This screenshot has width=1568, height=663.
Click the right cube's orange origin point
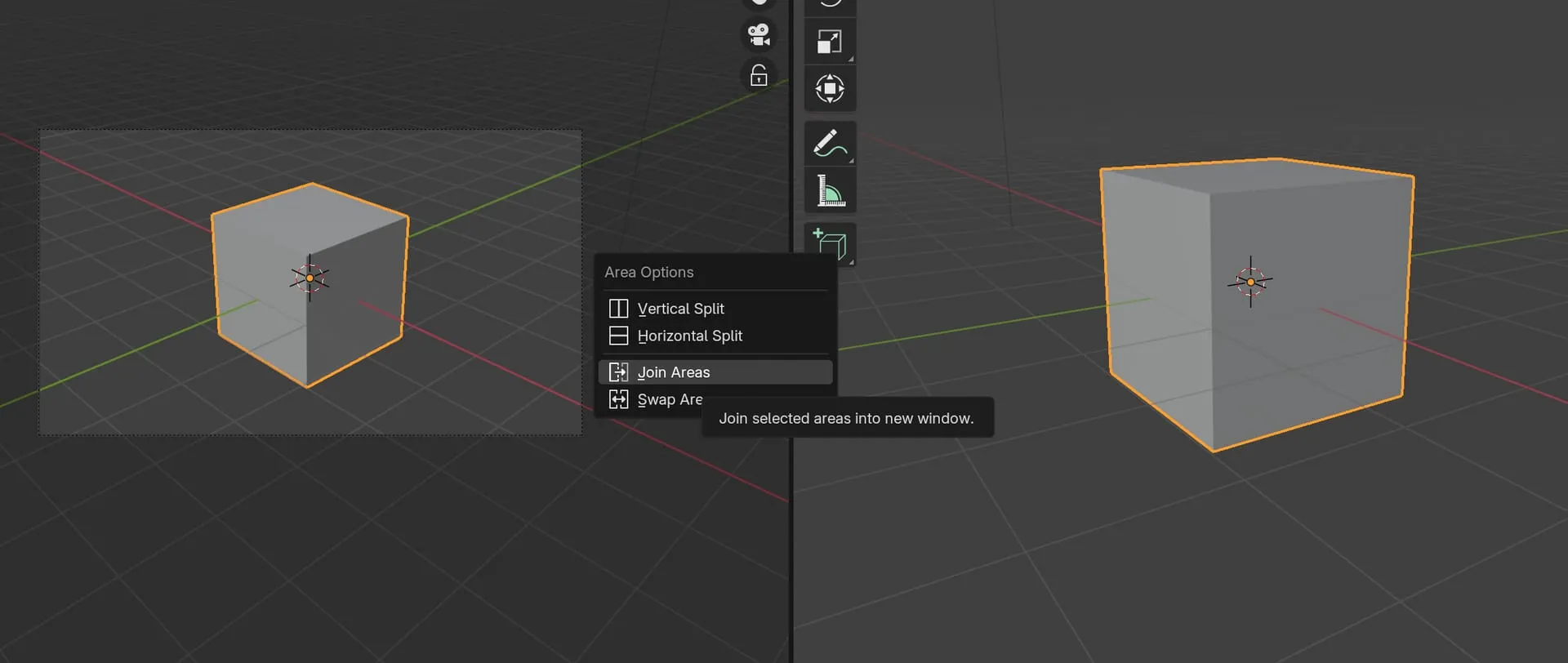pyautogui.click(x=1250, y=282)
